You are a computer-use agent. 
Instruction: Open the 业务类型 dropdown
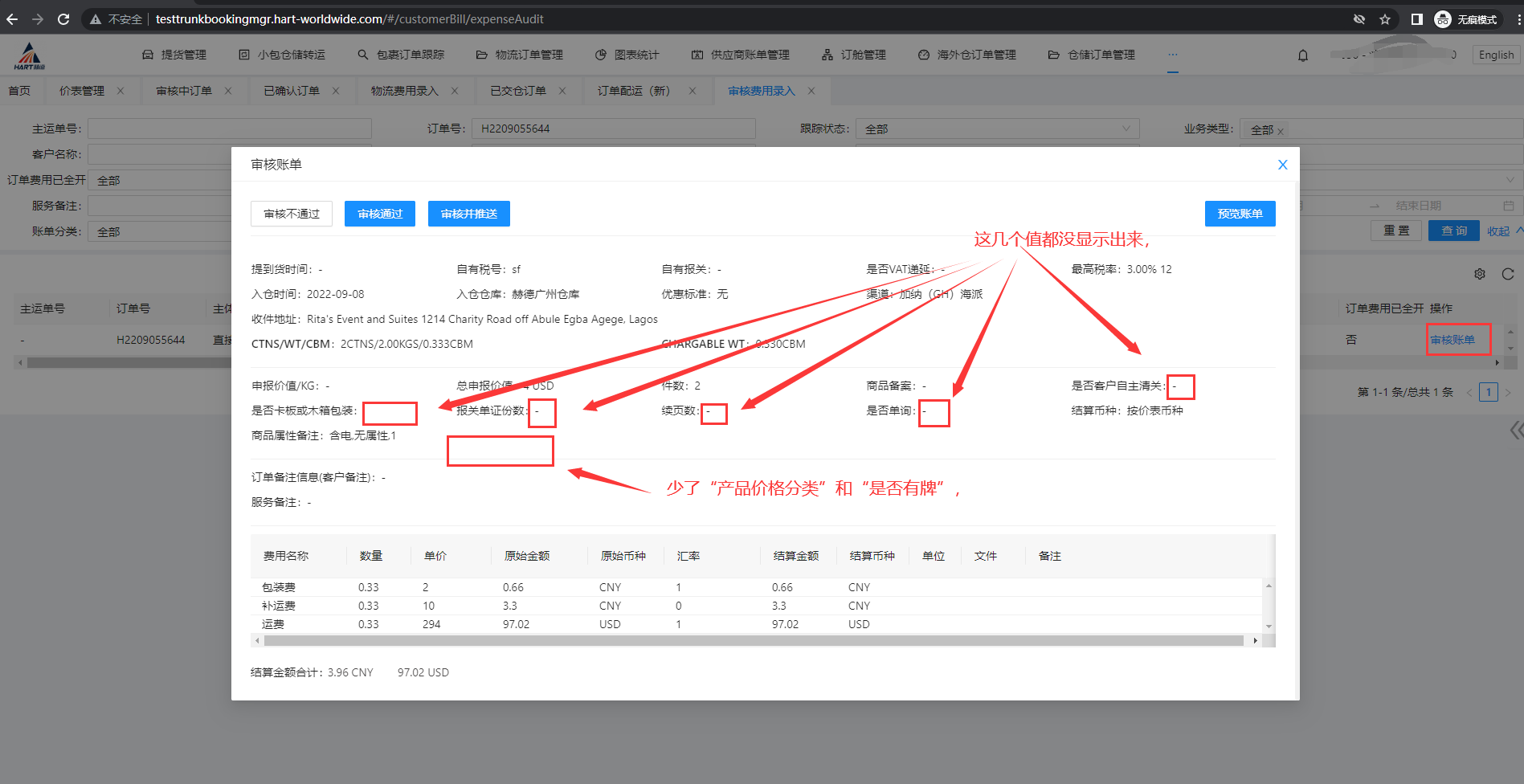point(1382,129)
